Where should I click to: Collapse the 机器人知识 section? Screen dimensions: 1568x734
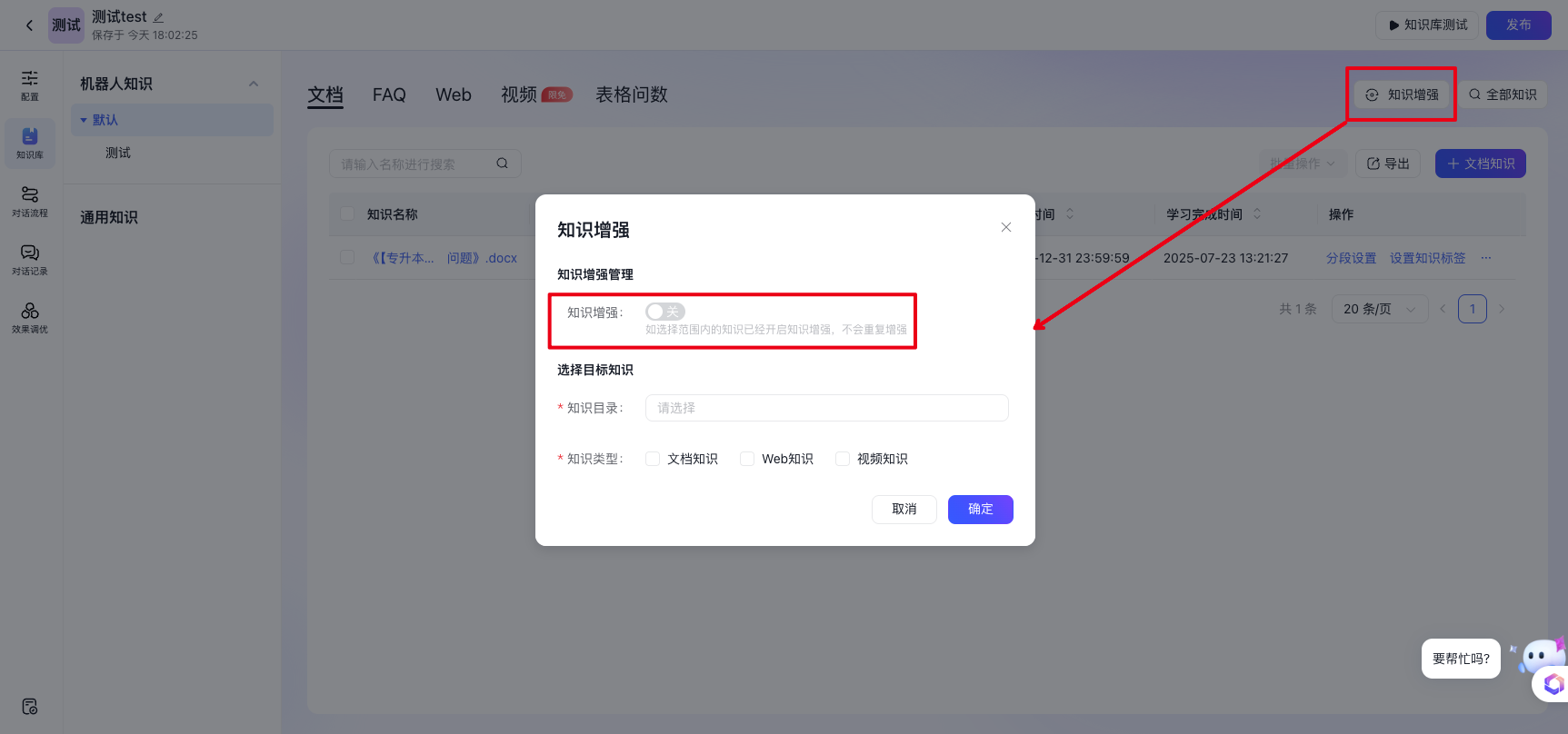(x=254, y=84)
